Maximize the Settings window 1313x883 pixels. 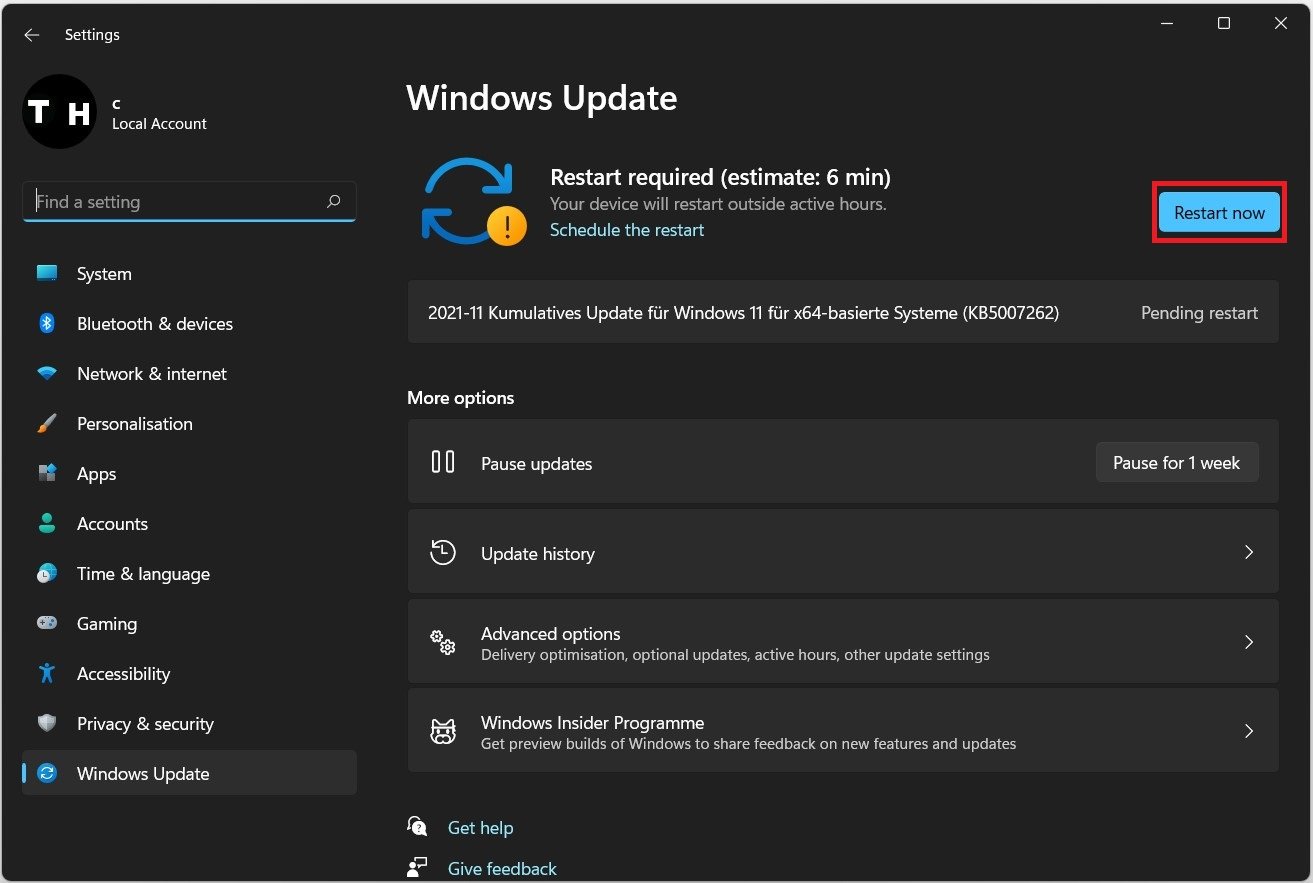click(1224, 23)
